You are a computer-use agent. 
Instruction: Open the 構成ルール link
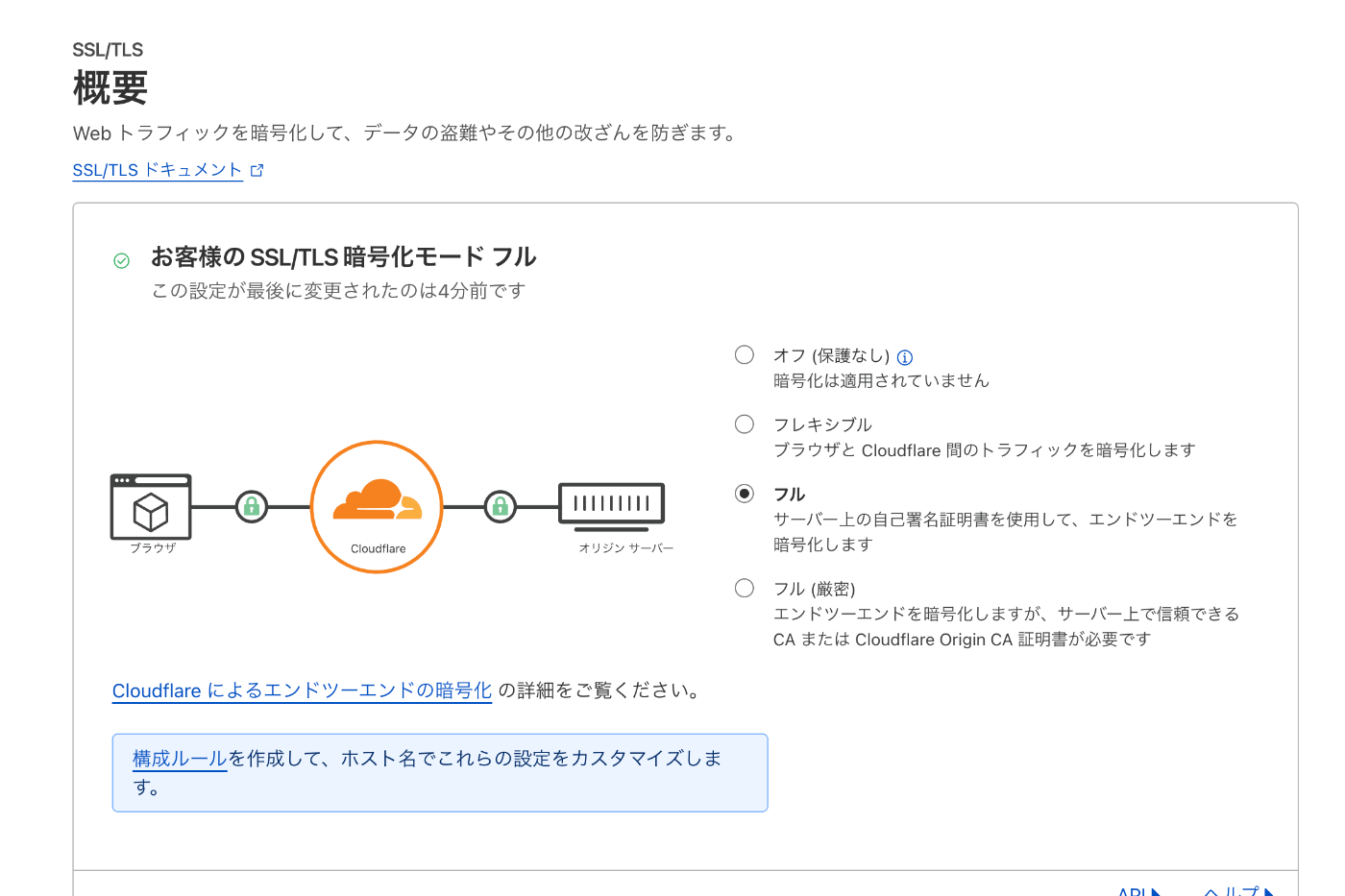[180, 759]
